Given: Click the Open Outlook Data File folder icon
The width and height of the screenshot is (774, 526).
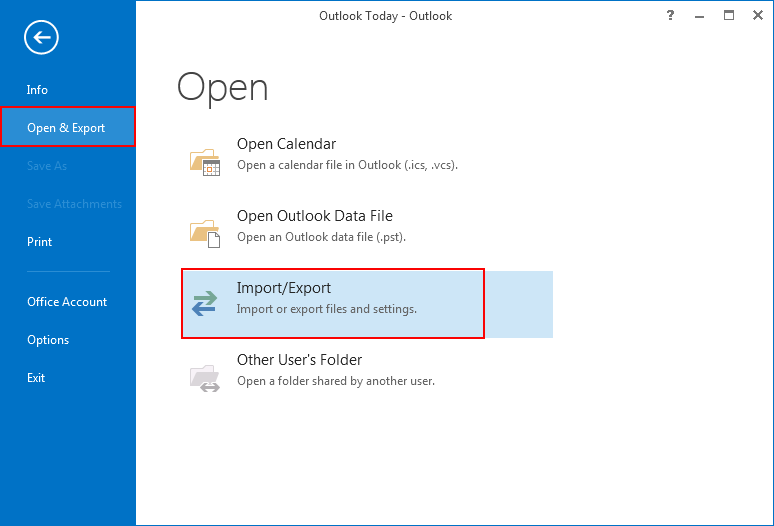Looking at the screenshot, I should click(205, 234).
